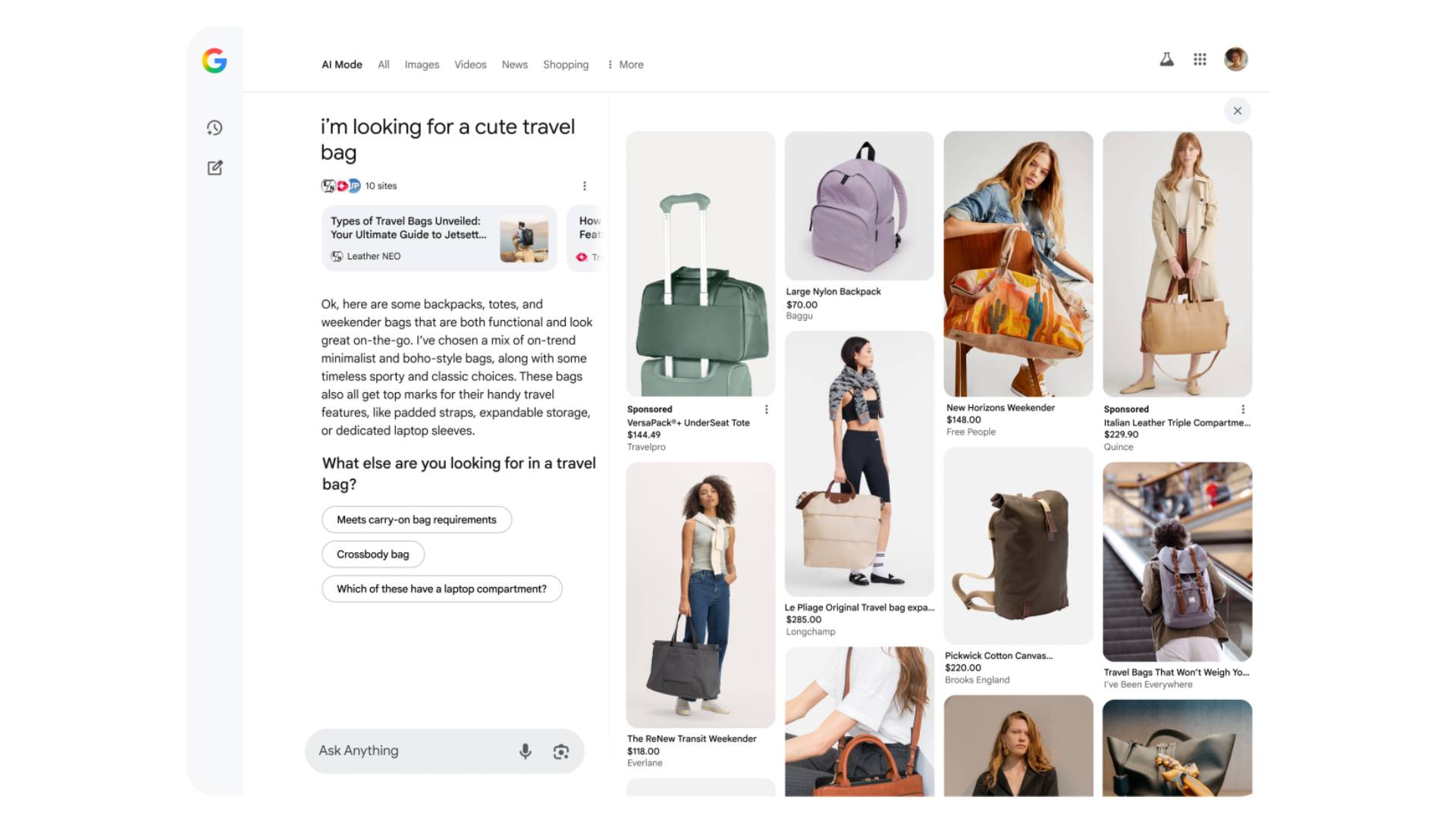Viewport: 1456px width, 819px height.
Task: Open the Large Nylon Backpack product image
Action: click(x=859, y=206)
